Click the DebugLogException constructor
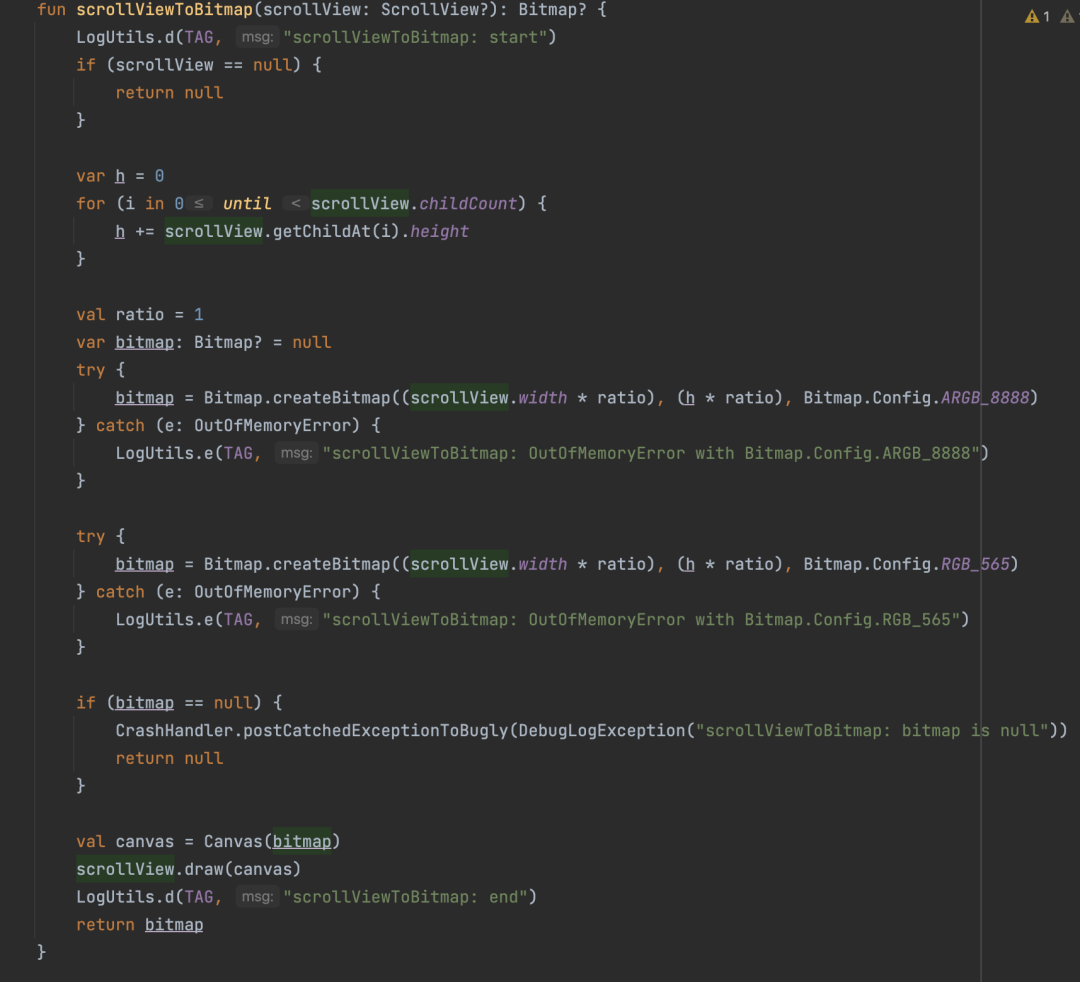The height and width of the screenshot is (982, 1080). click(x=602, y=731)
